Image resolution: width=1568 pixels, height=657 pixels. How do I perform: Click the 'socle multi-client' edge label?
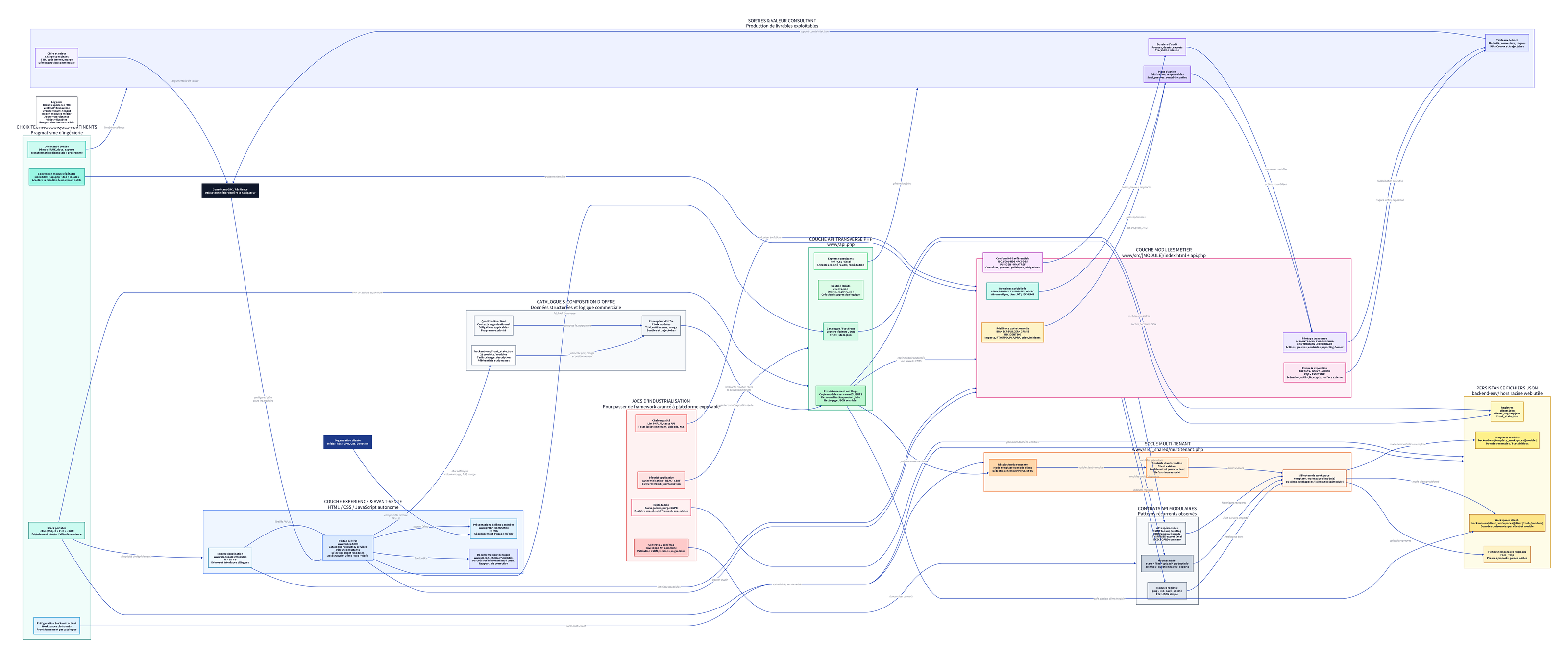[576, 626]
